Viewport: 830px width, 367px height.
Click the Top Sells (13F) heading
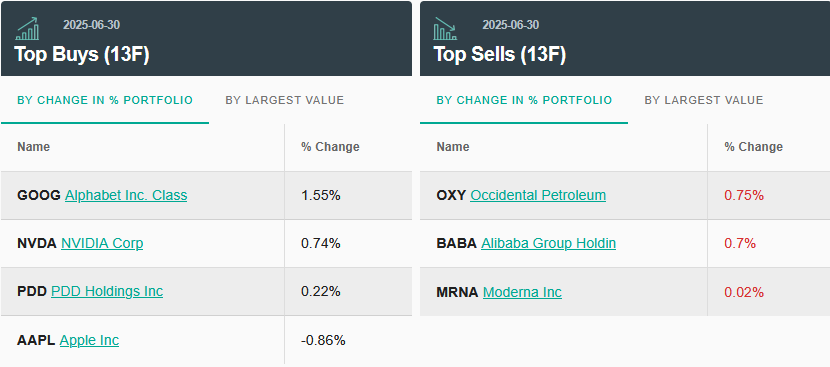coord(500,54)
